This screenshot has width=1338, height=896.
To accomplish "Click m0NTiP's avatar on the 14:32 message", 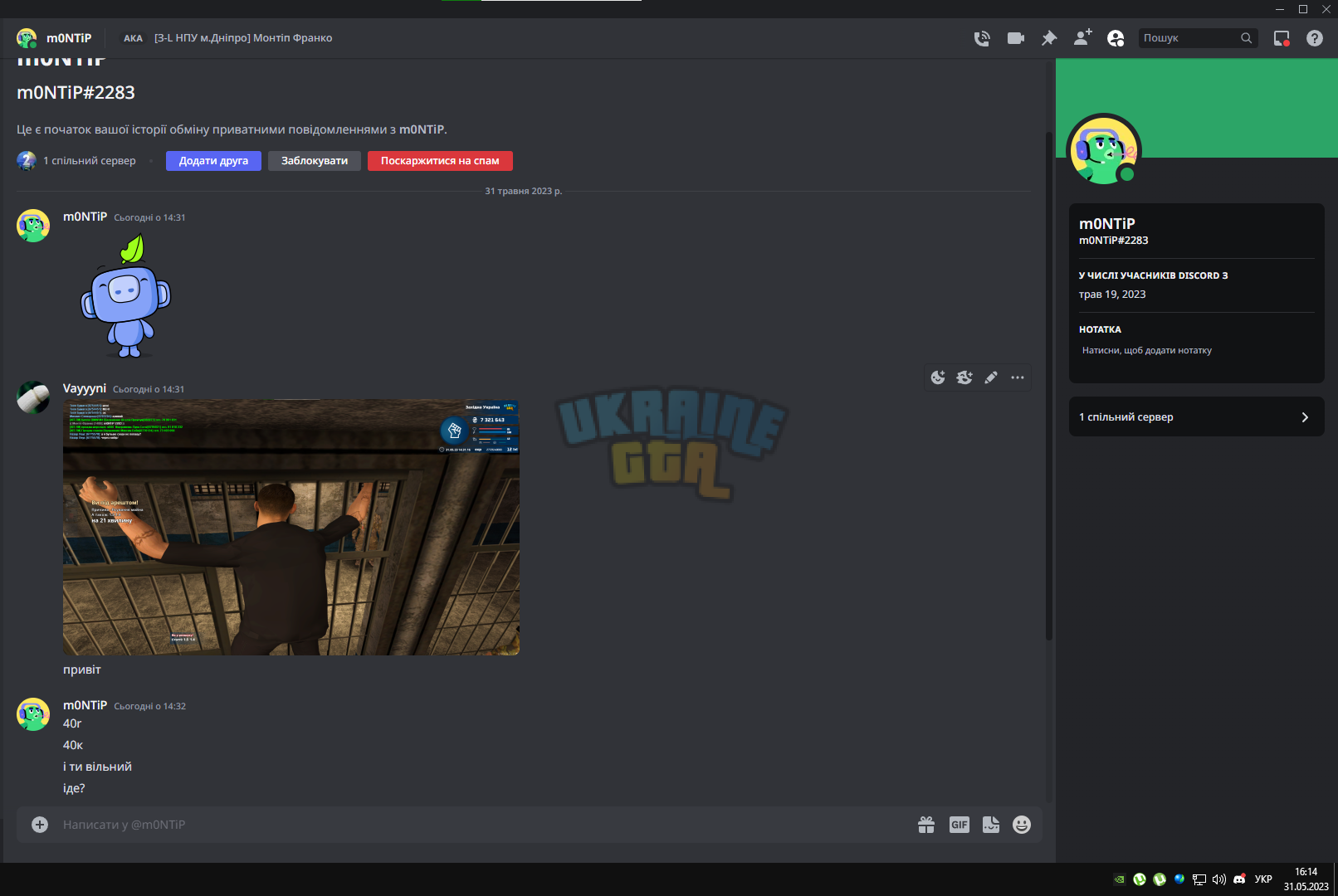I will [33, 714].
